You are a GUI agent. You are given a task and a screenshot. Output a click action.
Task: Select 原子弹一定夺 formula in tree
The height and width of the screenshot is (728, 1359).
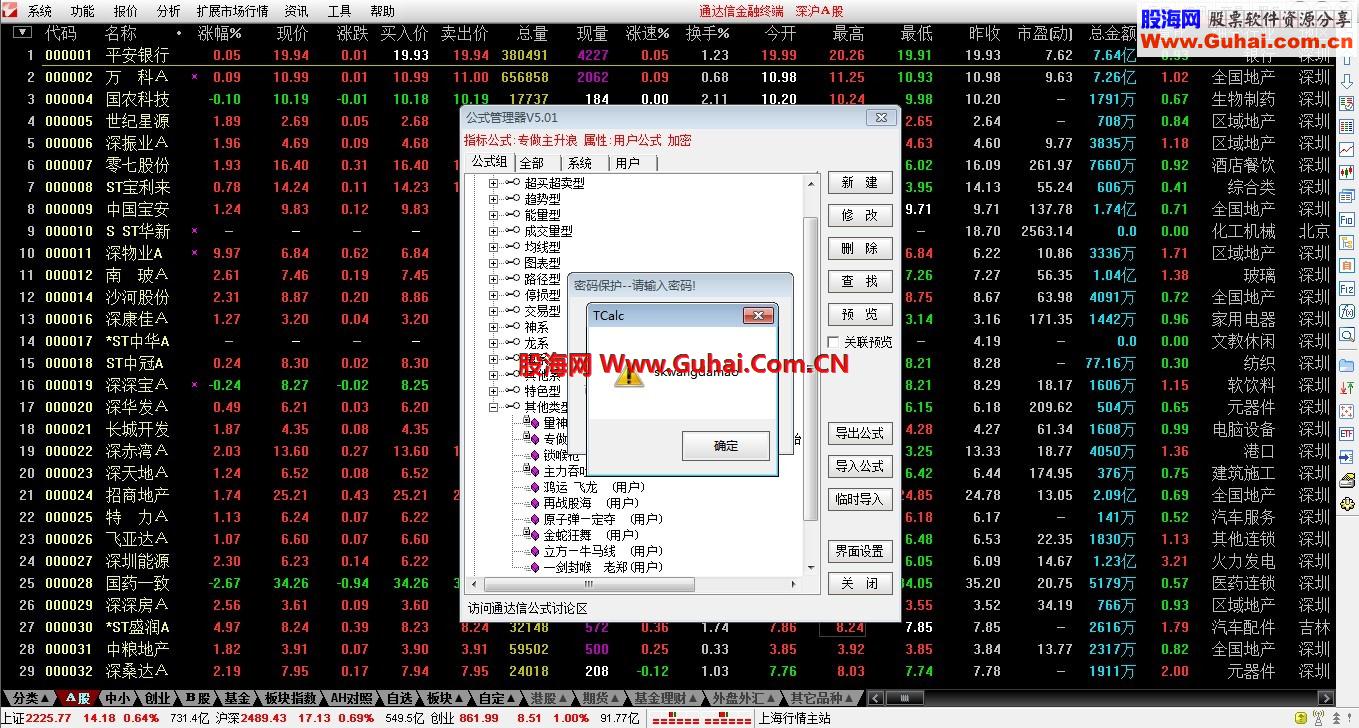point(602,519)
